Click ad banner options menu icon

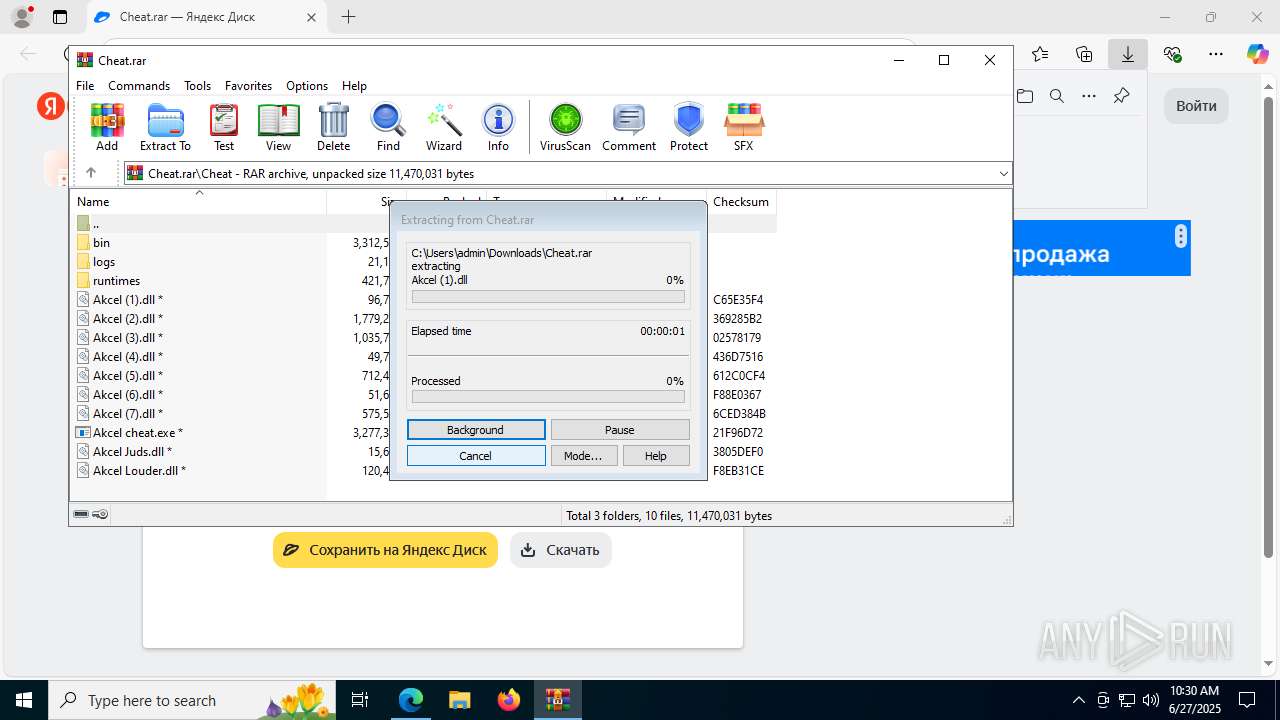(1181, 237)
